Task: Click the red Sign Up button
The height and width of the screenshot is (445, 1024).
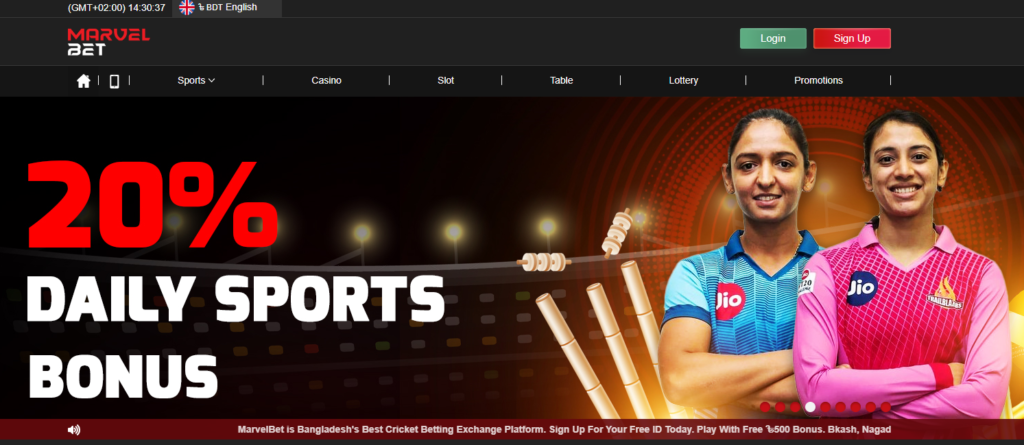Action: pos(851,39)
